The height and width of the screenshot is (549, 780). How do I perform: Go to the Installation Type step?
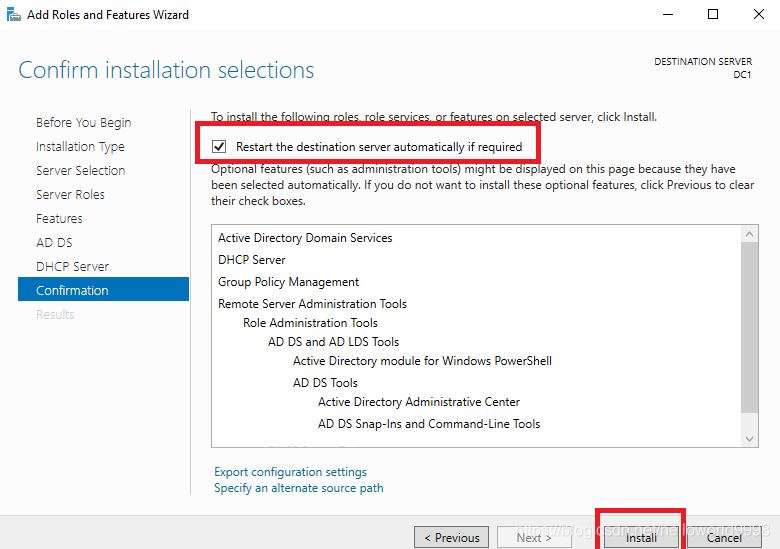[x=80, y=146]
